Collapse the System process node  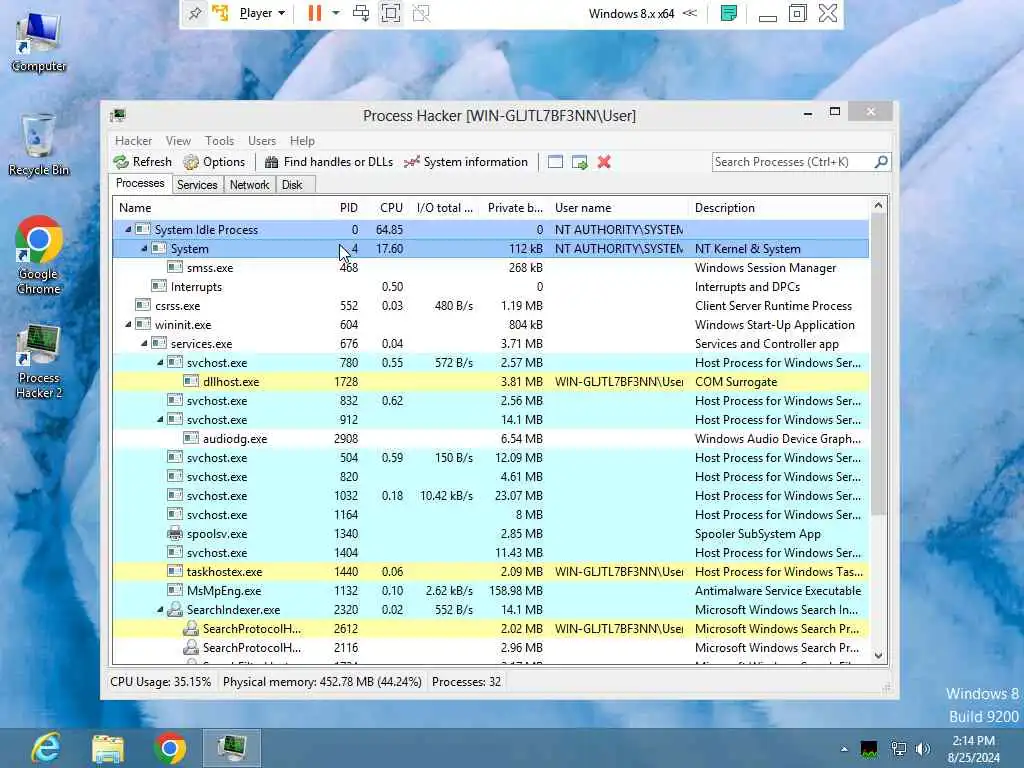coord(144,248)
